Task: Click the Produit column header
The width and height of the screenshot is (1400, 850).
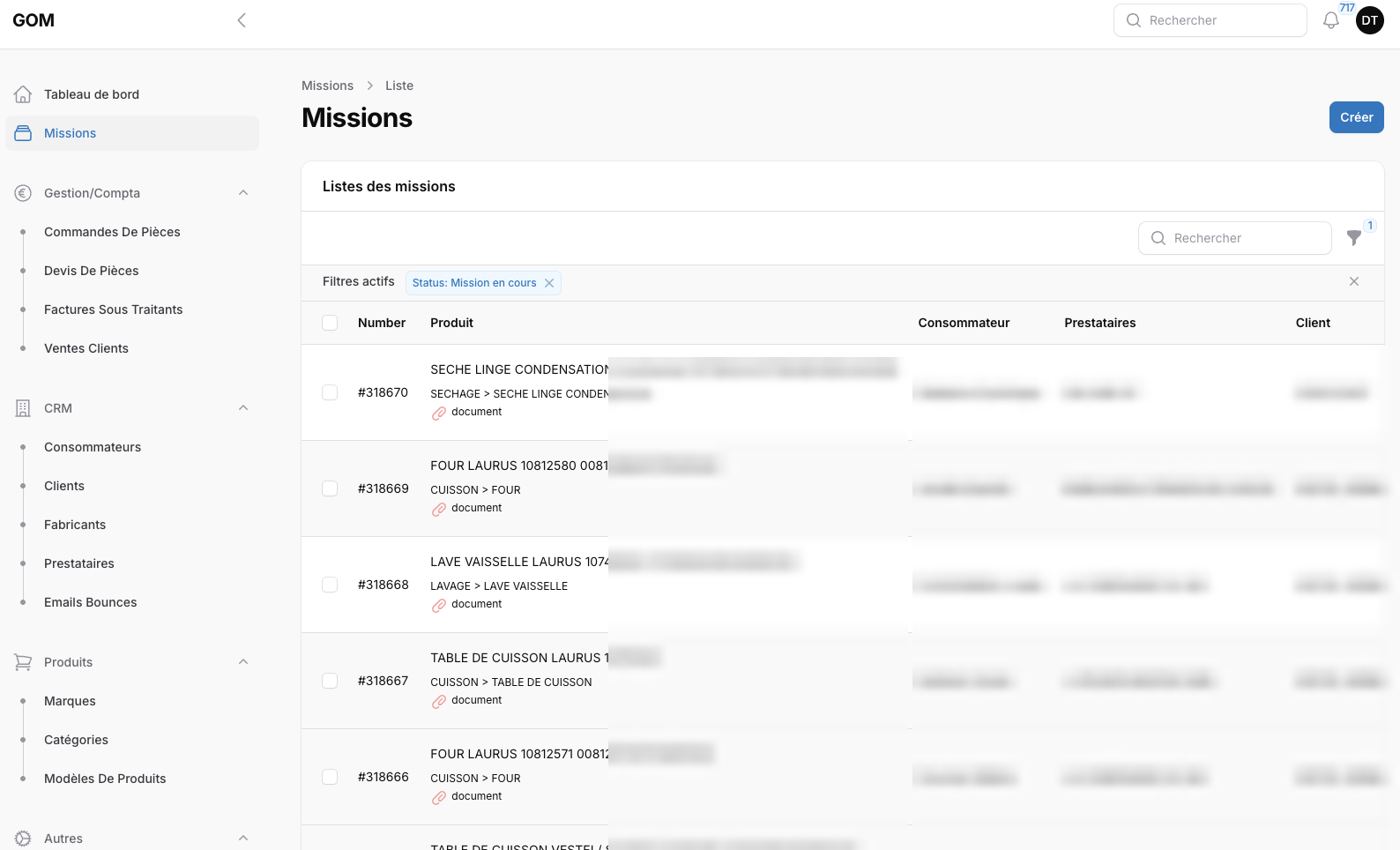Action: click(x=452, y=323)
